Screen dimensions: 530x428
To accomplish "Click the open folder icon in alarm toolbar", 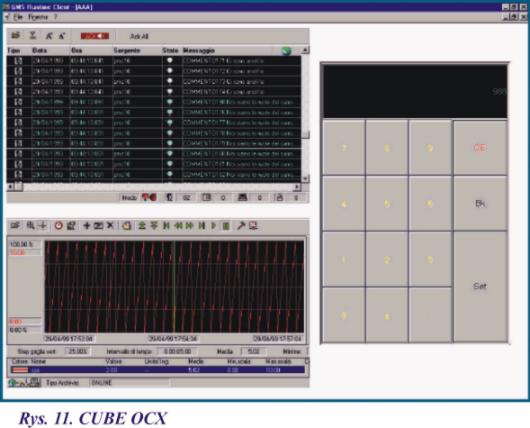I will [16, 35].
